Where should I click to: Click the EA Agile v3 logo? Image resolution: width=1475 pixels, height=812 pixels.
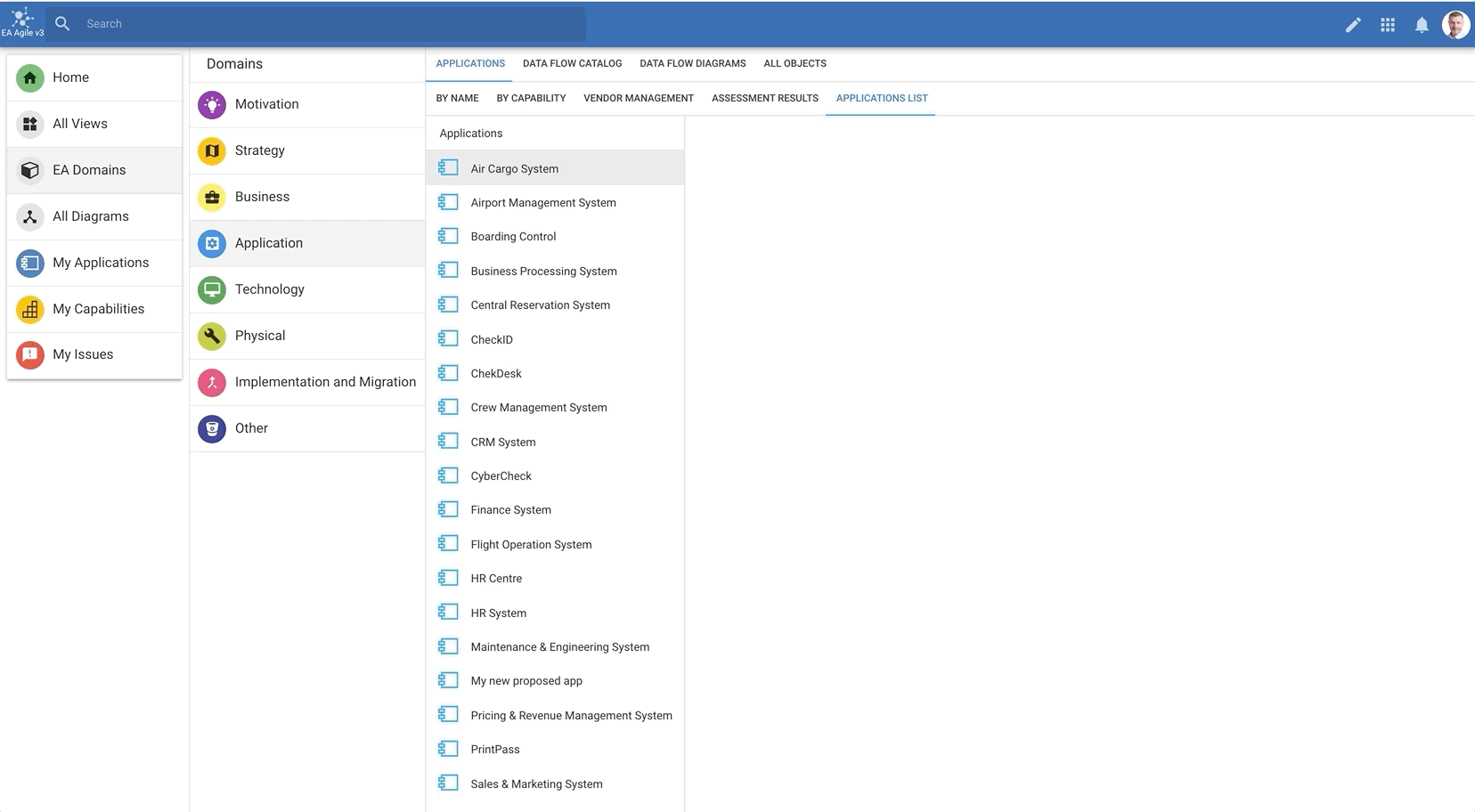pos(22,23)
